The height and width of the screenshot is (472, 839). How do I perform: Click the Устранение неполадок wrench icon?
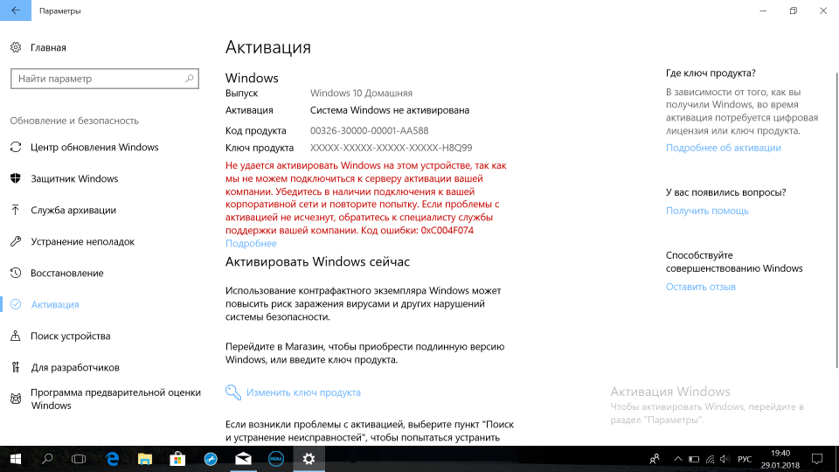[x=16, y=241]
